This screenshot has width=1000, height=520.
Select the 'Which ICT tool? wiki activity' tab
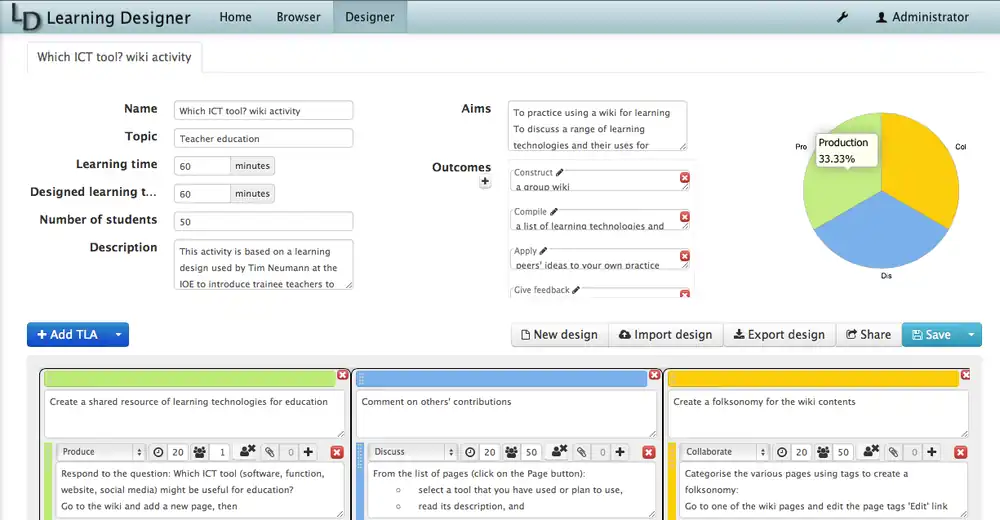[114, 57]
